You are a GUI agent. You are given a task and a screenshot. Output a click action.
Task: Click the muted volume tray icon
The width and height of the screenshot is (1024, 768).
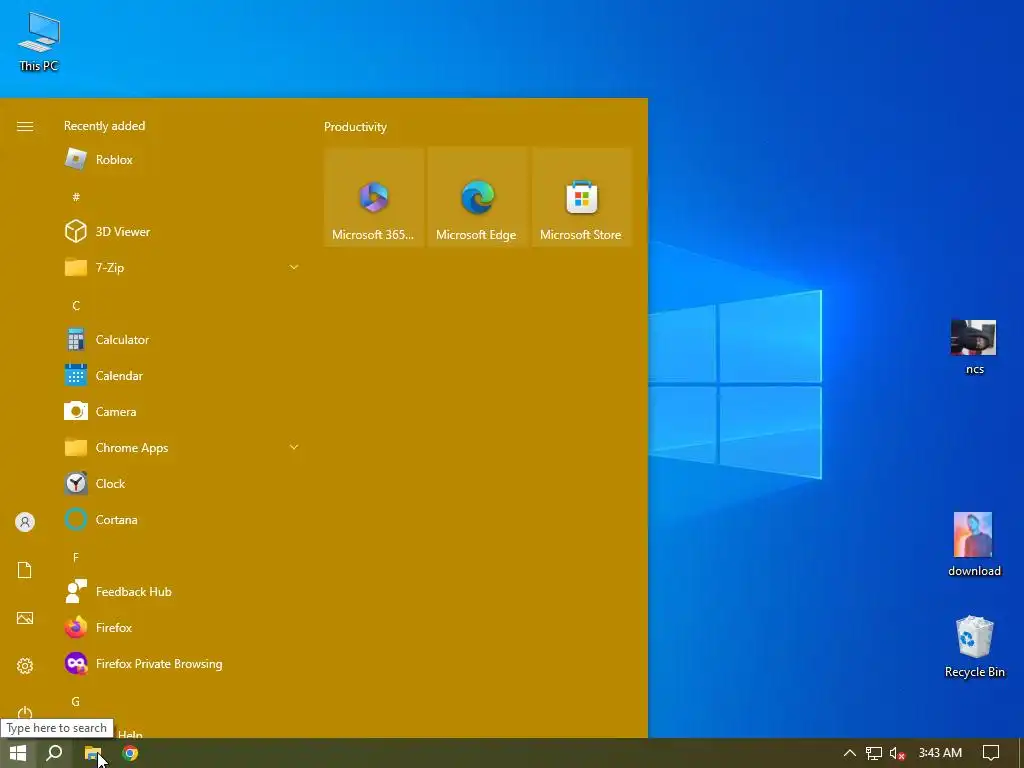click(897, 753)
